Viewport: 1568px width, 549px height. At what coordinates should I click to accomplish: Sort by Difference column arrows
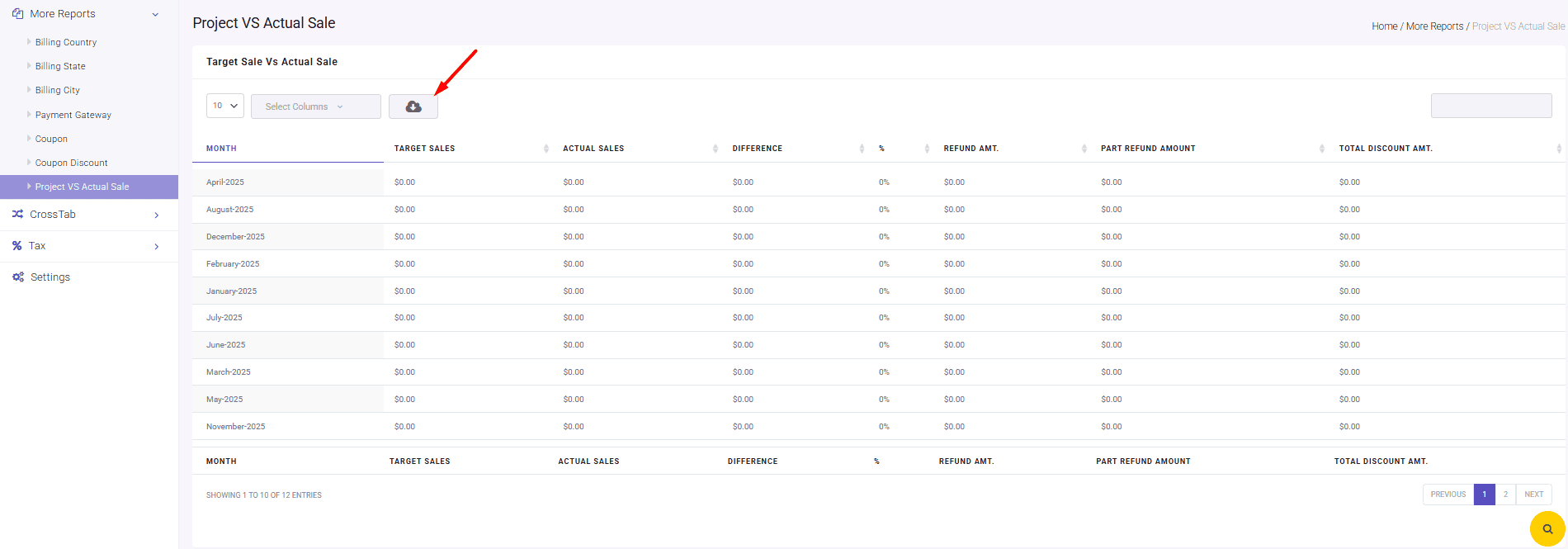[x=862, y=149]
